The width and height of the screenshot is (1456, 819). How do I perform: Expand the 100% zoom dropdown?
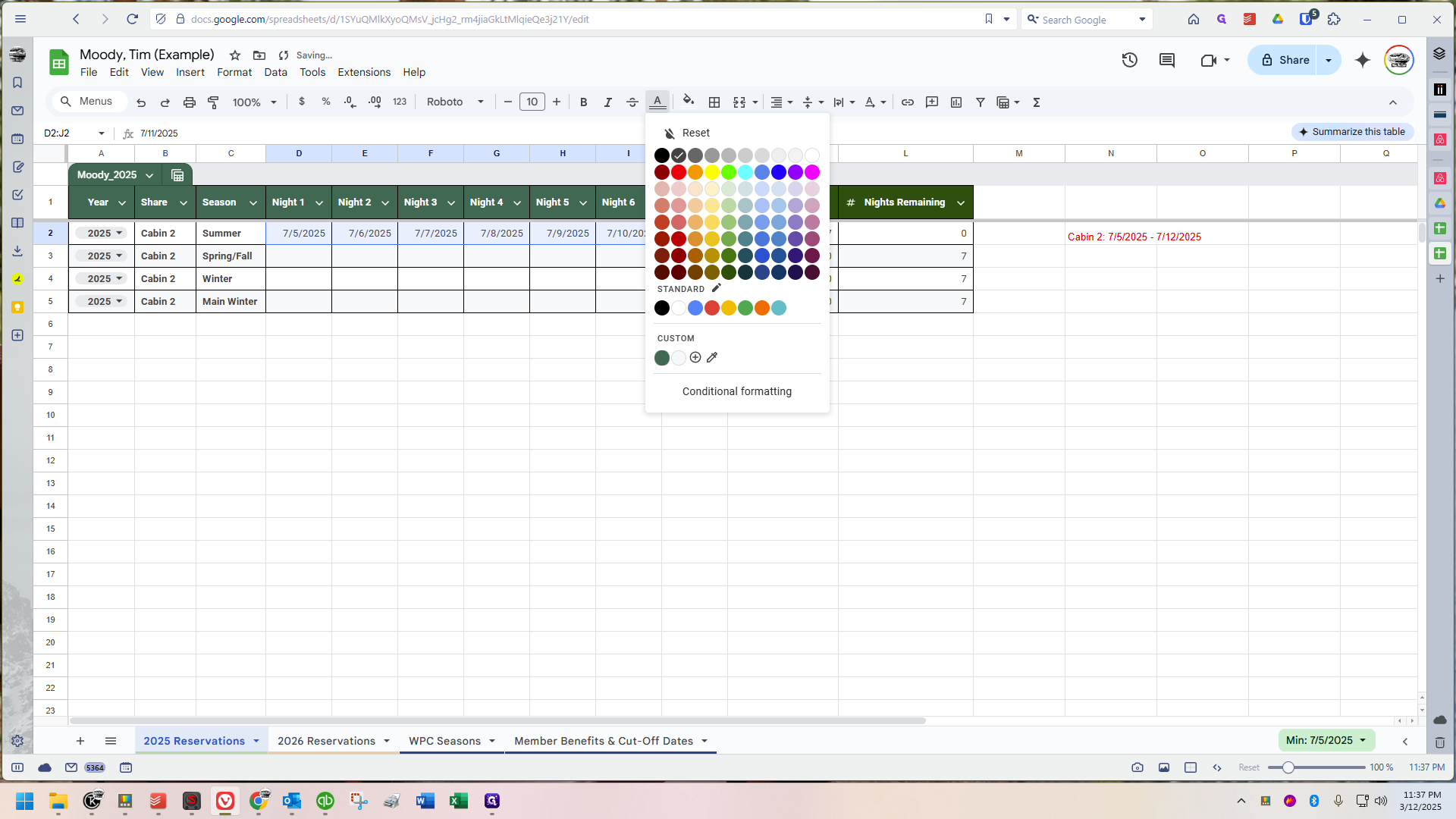point(254,102)
